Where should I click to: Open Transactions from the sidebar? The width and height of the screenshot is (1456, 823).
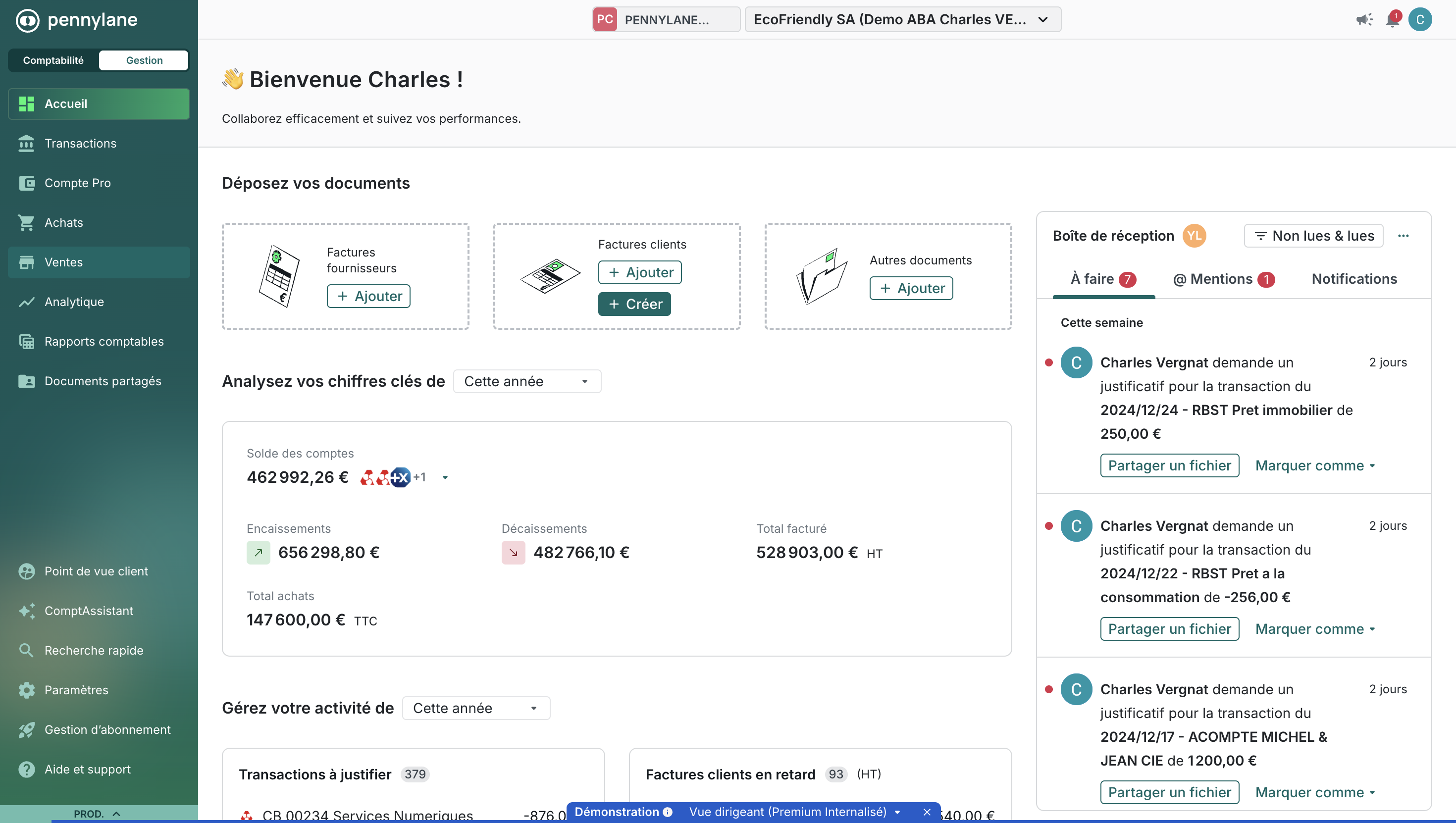(80, 144)
